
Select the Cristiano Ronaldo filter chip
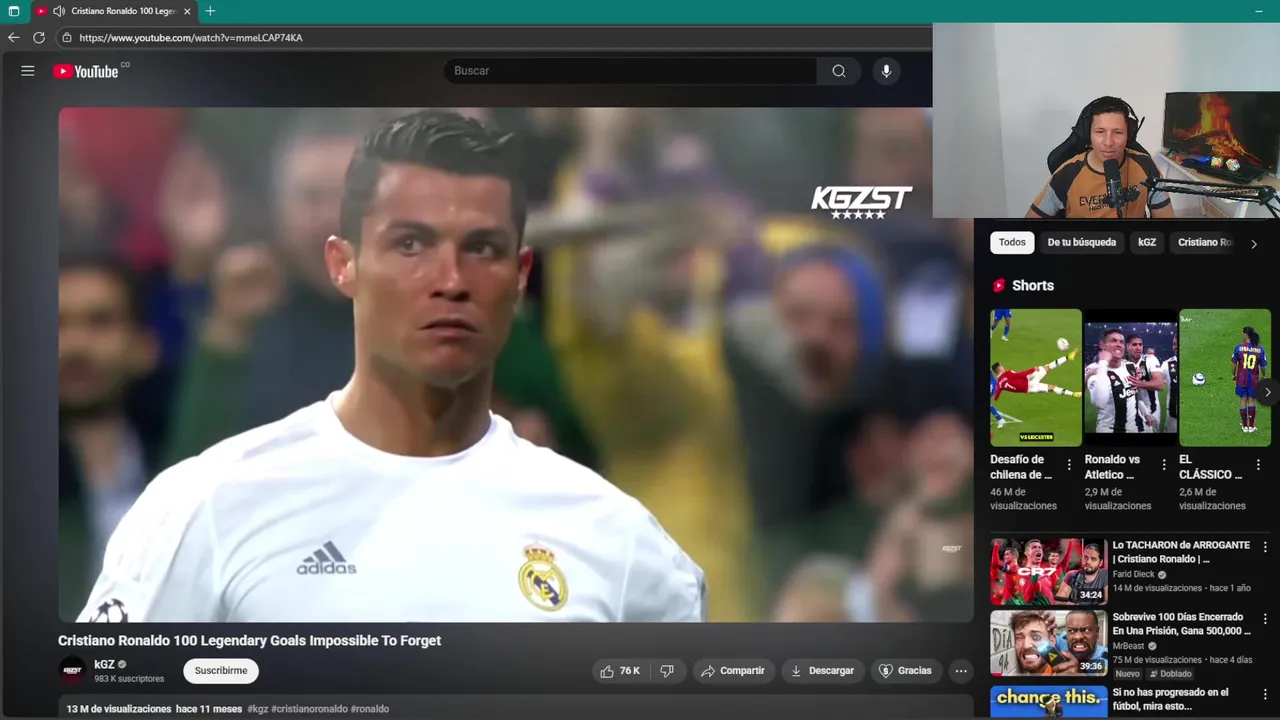click(1205, 242)
